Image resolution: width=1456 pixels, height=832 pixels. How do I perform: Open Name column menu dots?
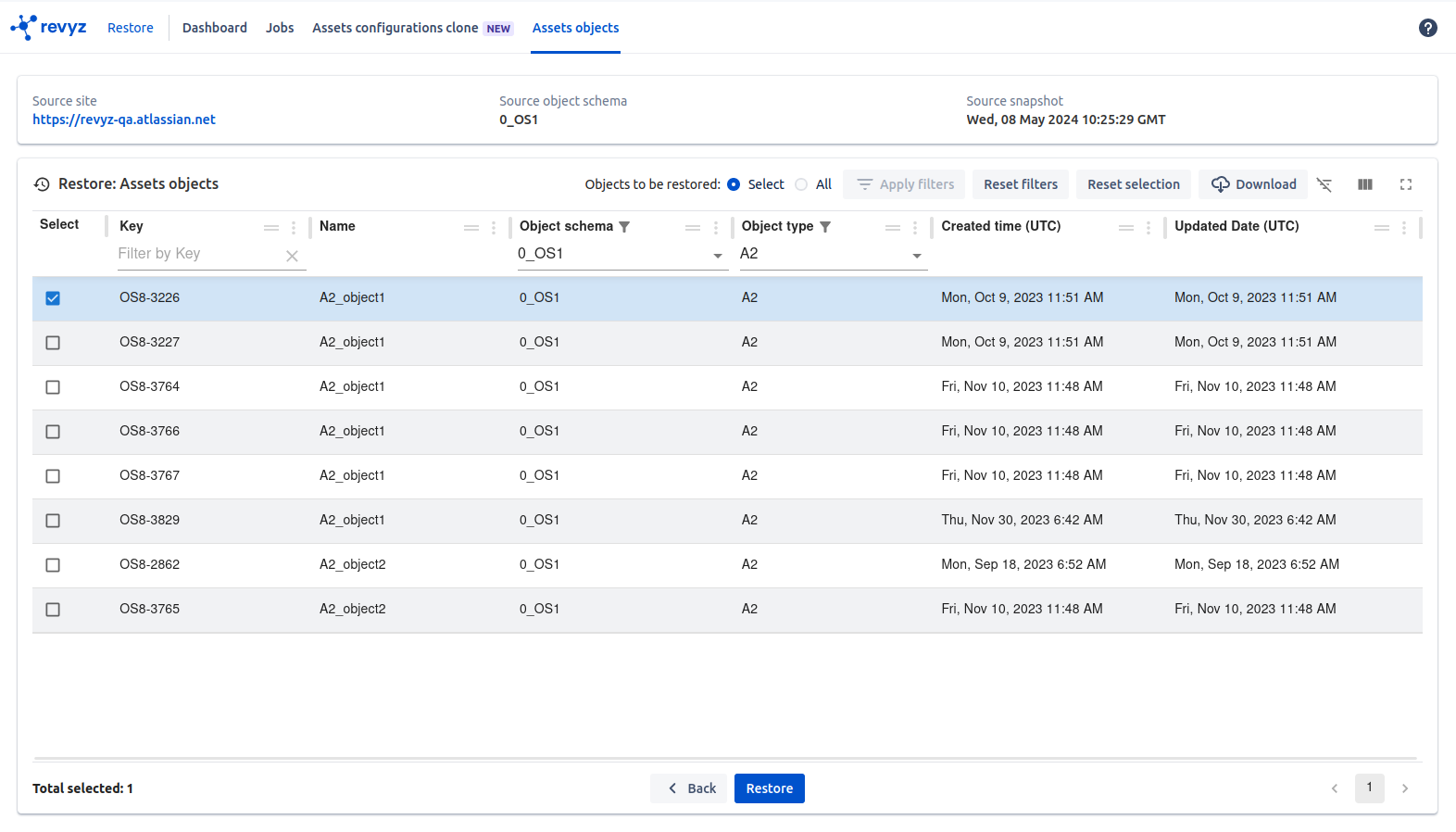click(x=494, y=228)
